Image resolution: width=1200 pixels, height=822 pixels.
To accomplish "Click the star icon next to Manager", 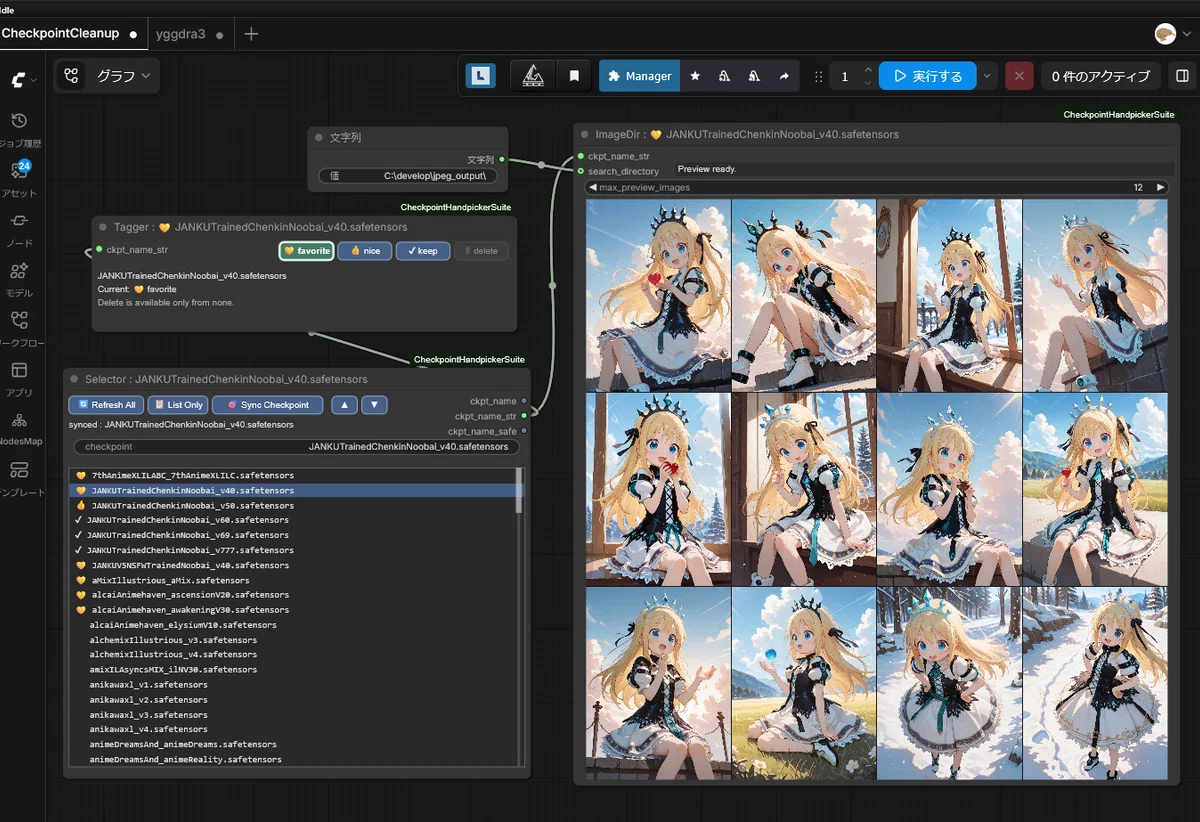I will coord(695,76).
